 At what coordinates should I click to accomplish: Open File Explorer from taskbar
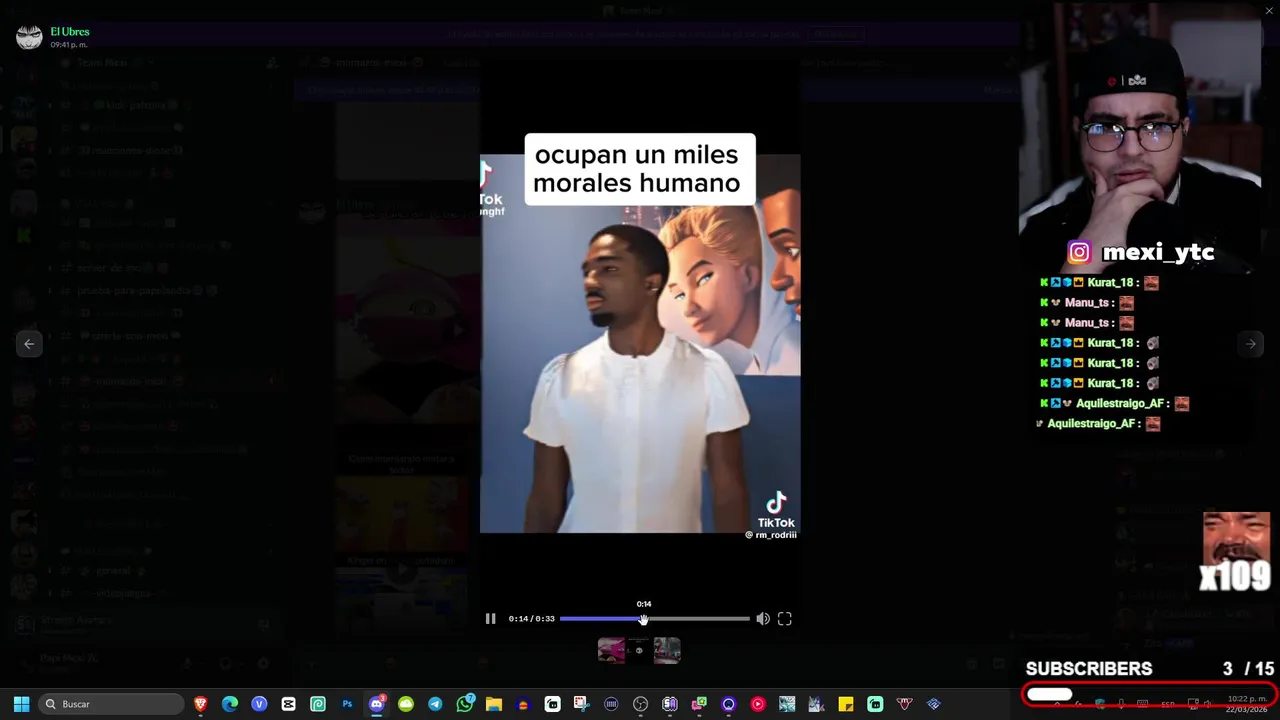coord(494,704)
